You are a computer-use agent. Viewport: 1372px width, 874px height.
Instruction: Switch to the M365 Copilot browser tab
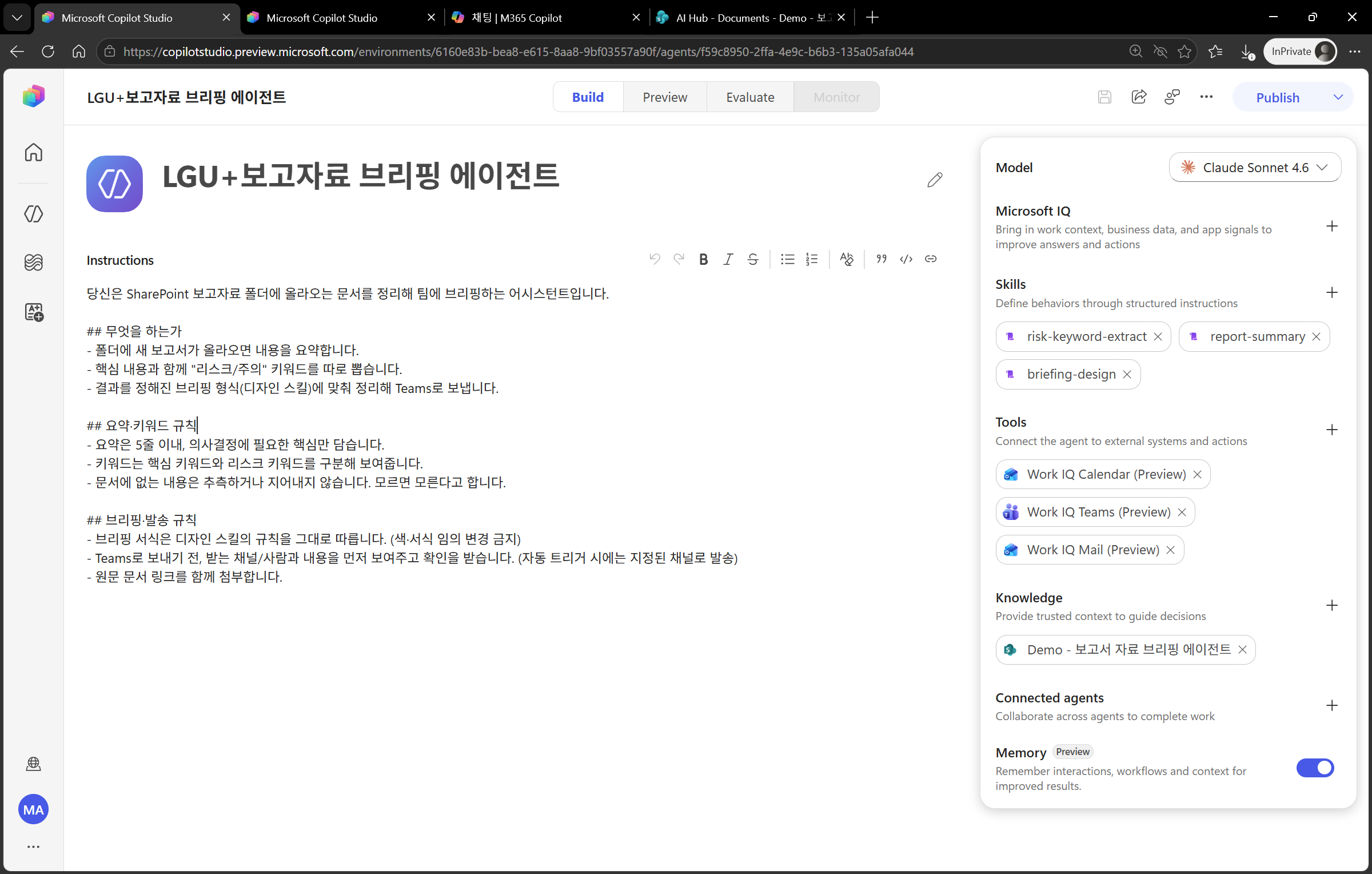546,18
